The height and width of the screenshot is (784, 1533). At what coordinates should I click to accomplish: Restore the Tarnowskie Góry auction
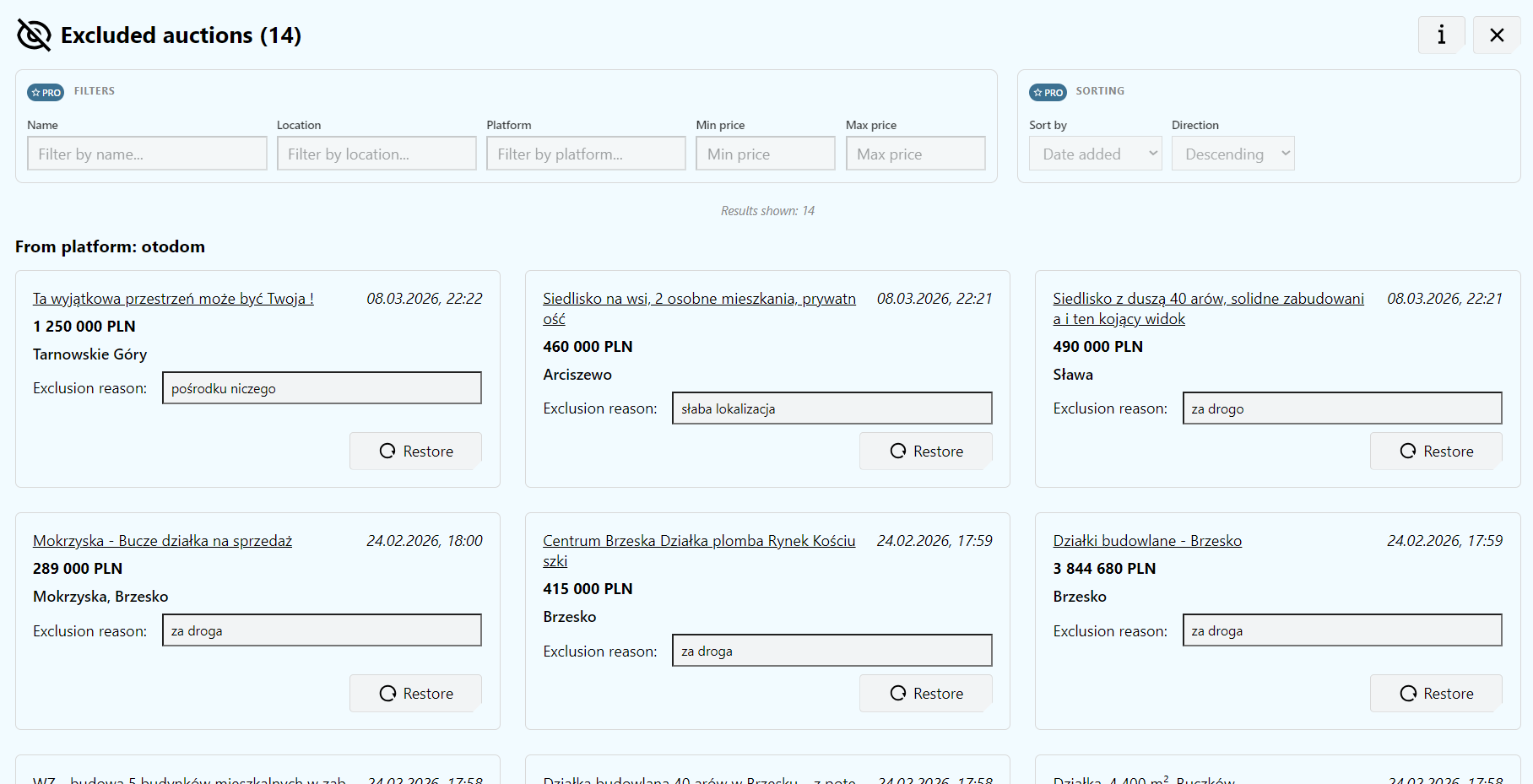tap(415, 451)
